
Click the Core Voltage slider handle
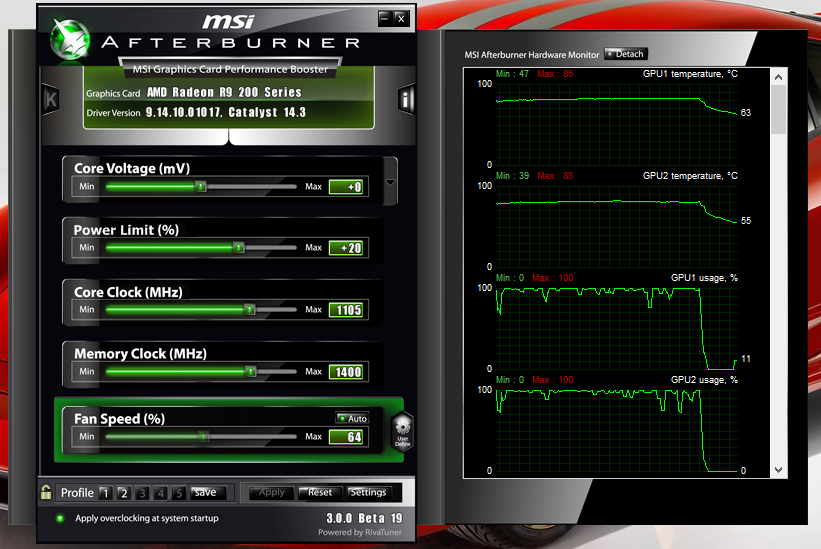pos(201,186)
